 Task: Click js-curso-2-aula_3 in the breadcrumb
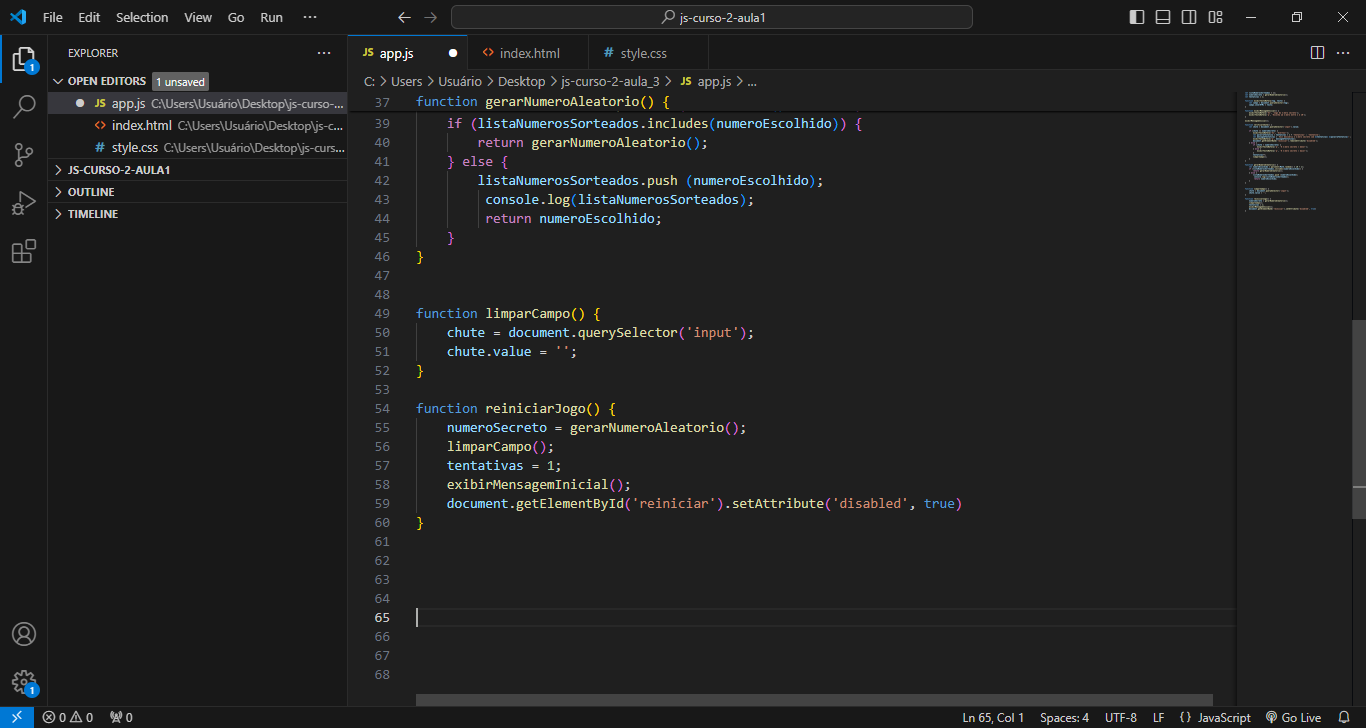[x=610, y=82]
